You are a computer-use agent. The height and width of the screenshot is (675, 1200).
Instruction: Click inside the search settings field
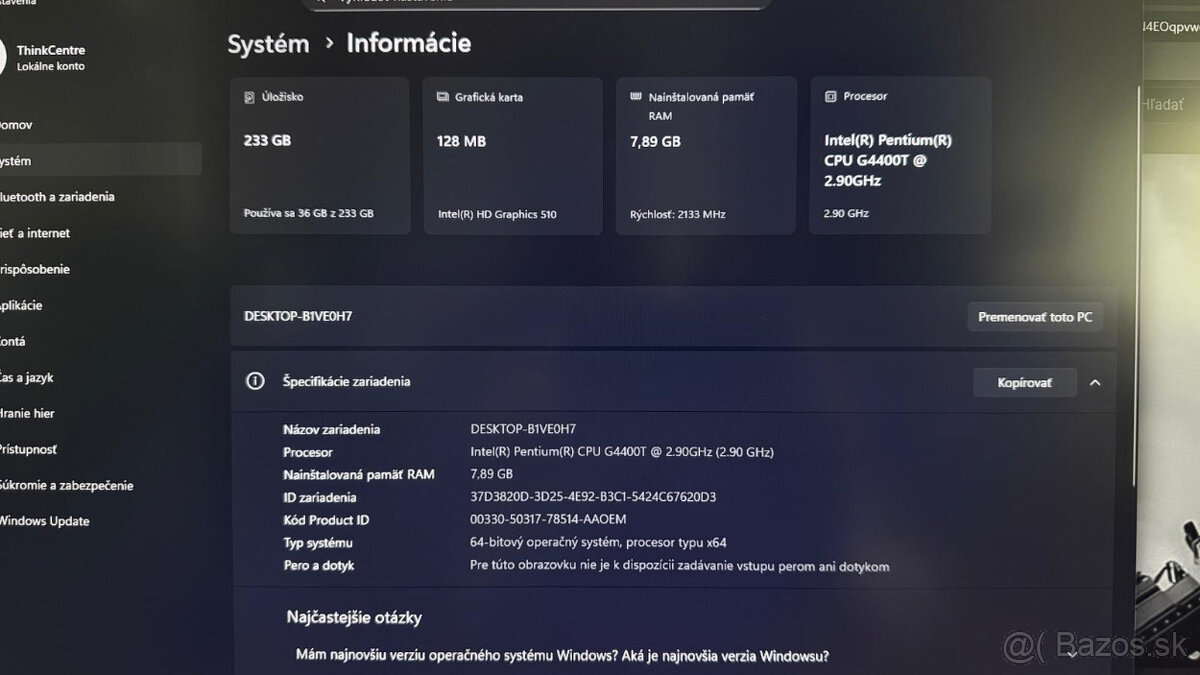540,3
